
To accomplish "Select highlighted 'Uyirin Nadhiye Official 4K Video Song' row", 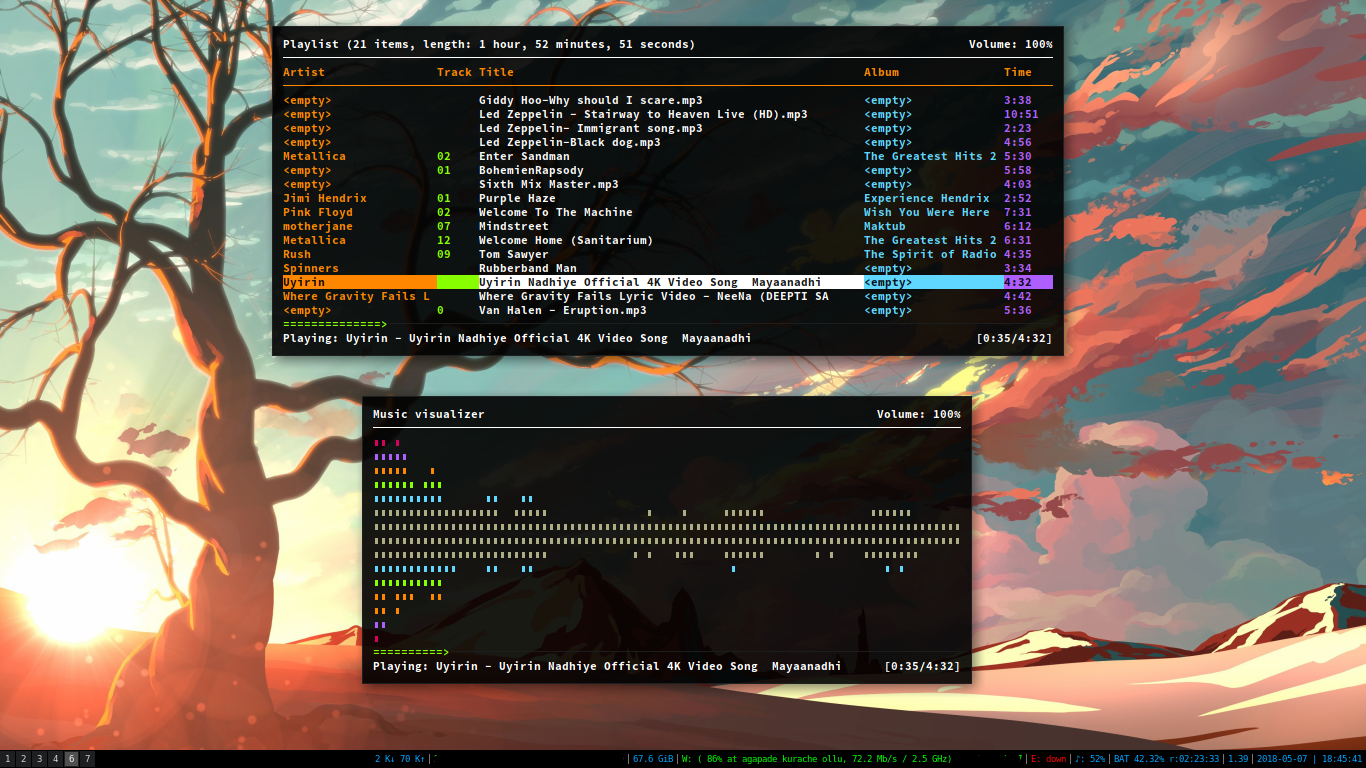I will pyautogui.click(x=667, y=282).
